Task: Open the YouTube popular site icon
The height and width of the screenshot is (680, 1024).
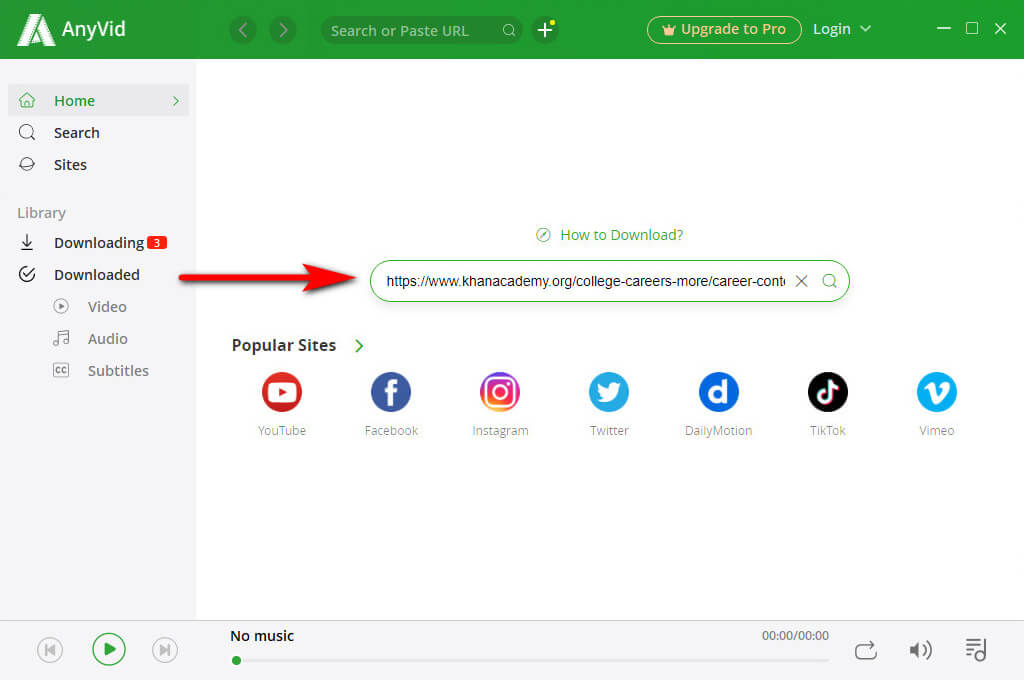Action: click(x=282, y=393)
